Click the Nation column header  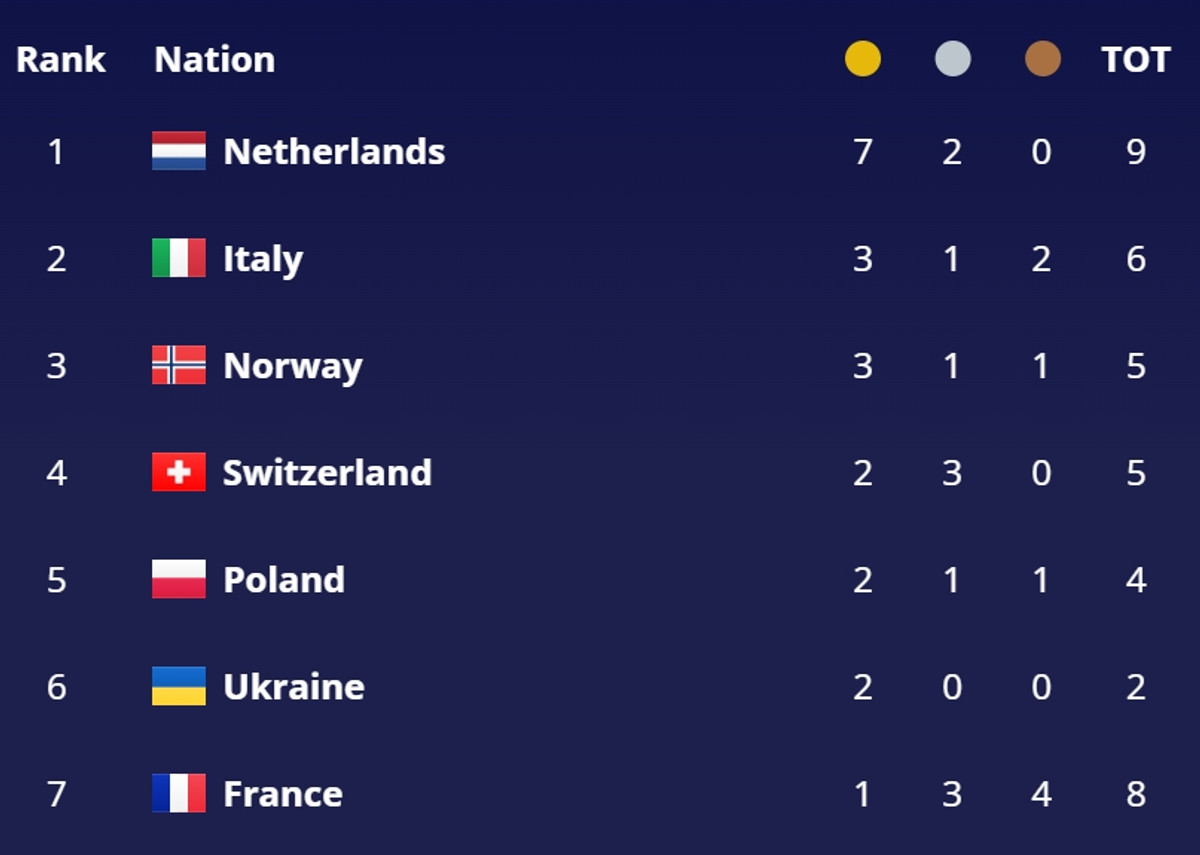point(214,60)
